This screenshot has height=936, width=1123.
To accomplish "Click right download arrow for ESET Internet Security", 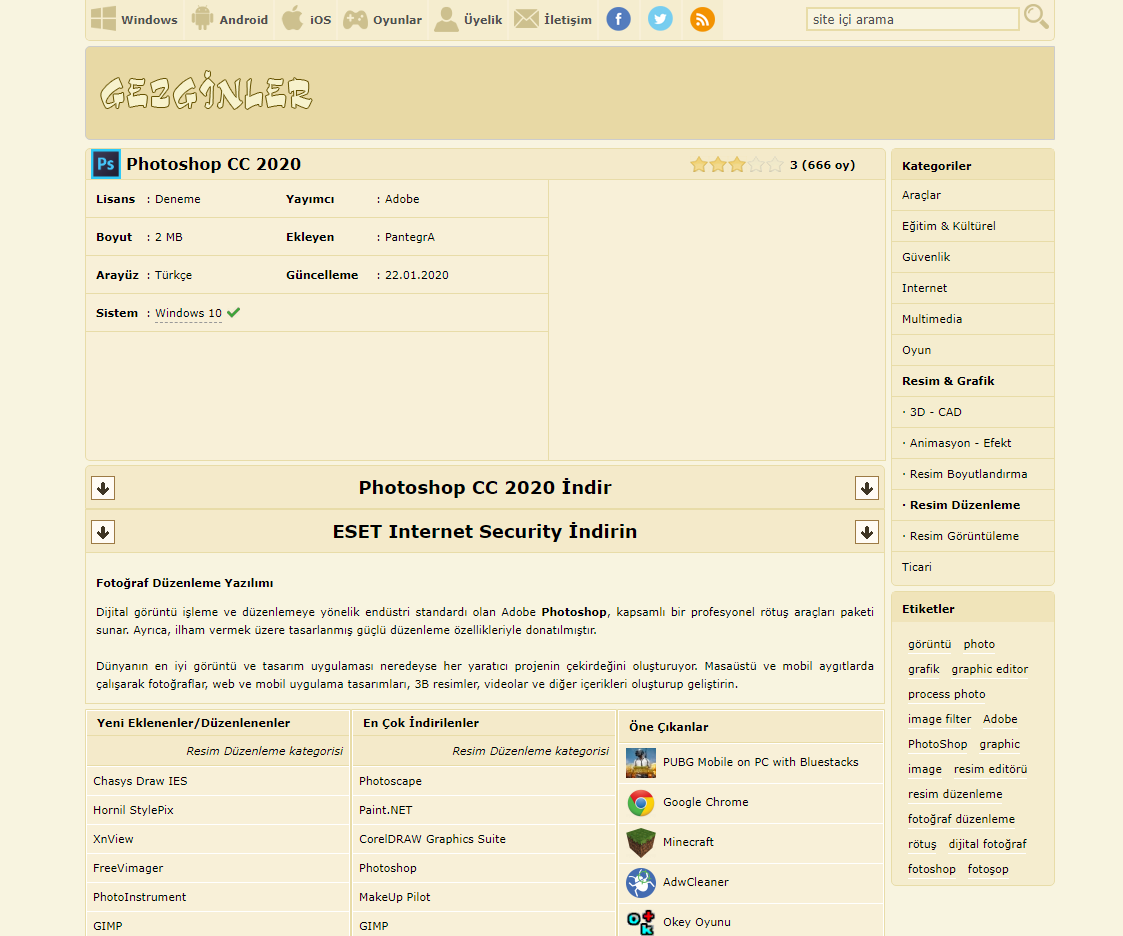I will click(867, 532).
